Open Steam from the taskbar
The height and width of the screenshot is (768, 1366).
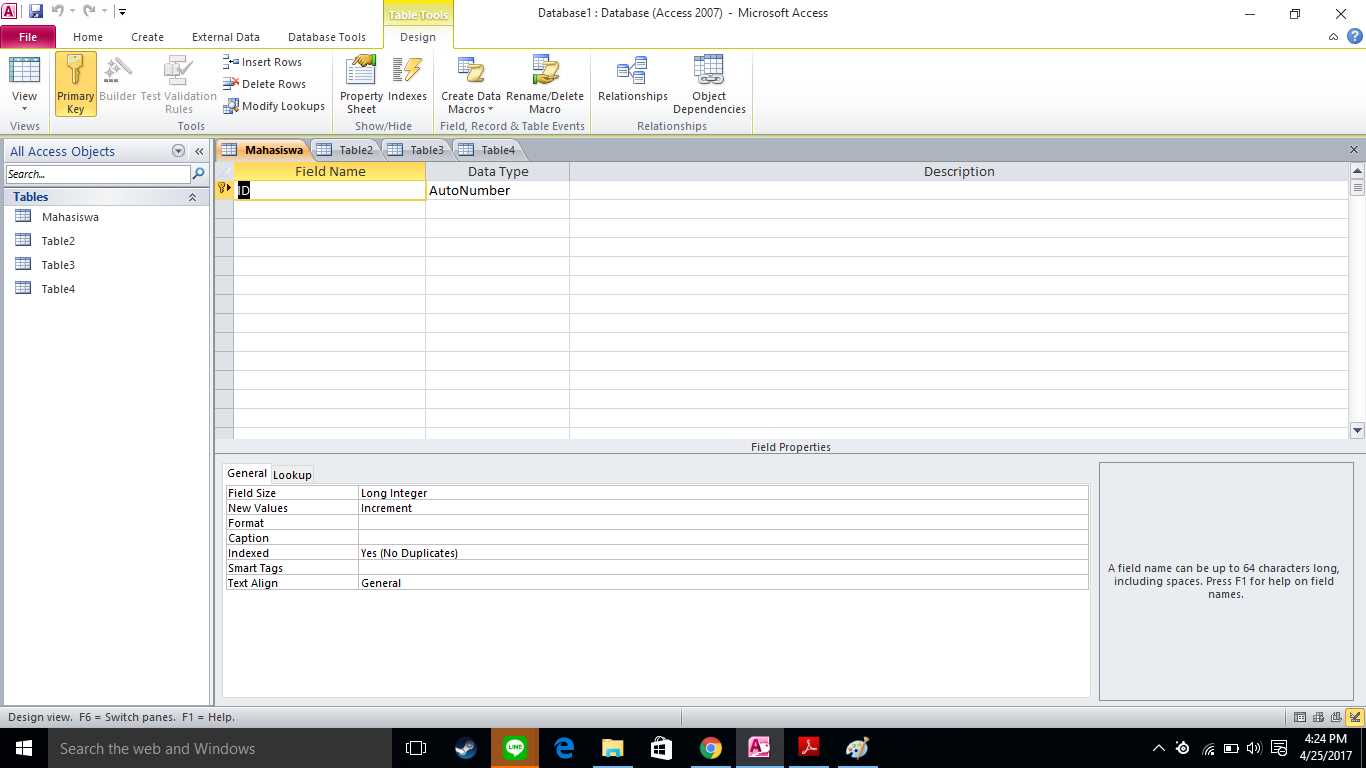coord(466,748)
